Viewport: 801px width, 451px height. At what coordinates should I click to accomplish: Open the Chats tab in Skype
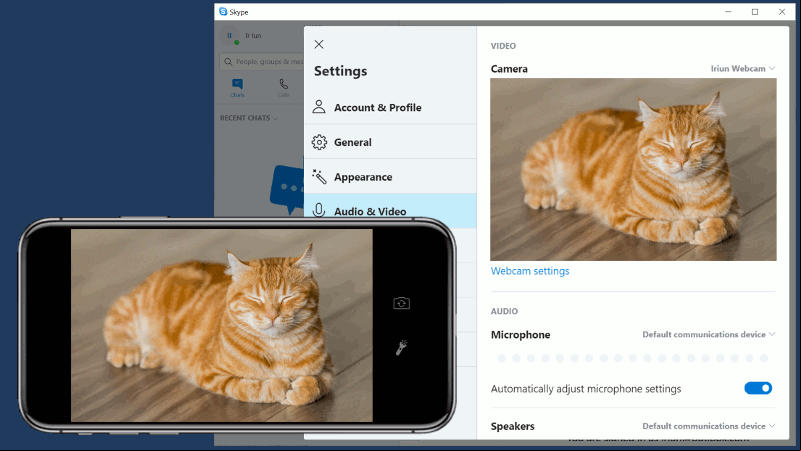(238, 88)
